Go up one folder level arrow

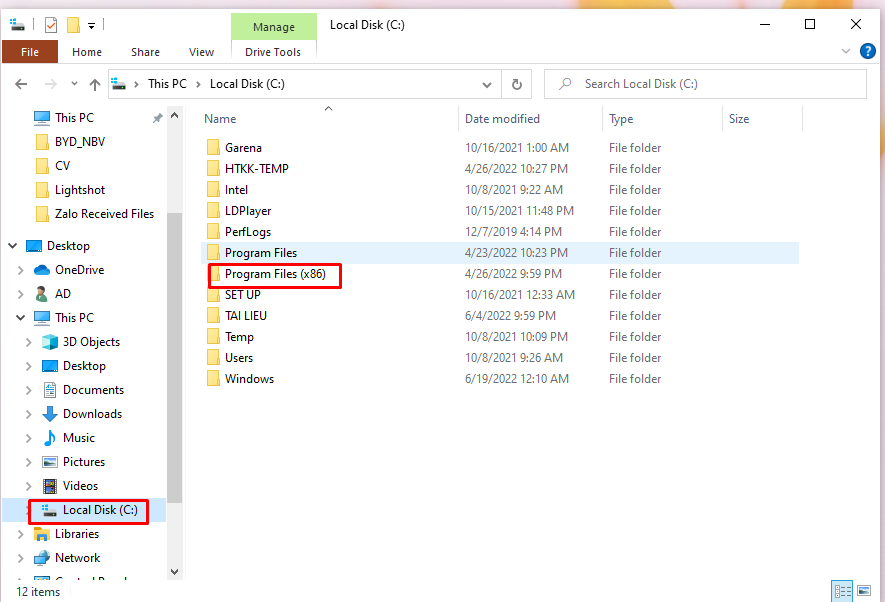(x=95, y=84)
